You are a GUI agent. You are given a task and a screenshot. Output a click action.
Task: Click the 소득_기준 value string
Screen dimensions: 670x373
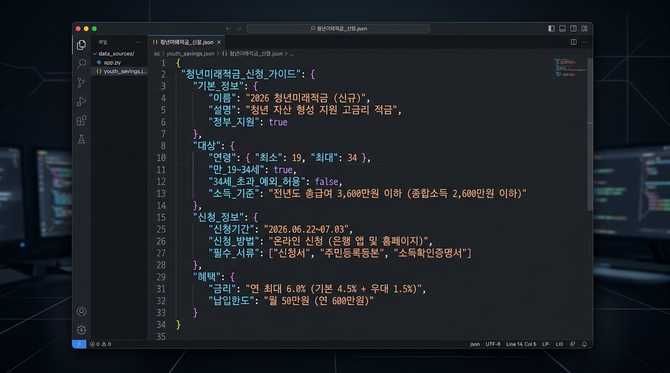tap(397, 194)
